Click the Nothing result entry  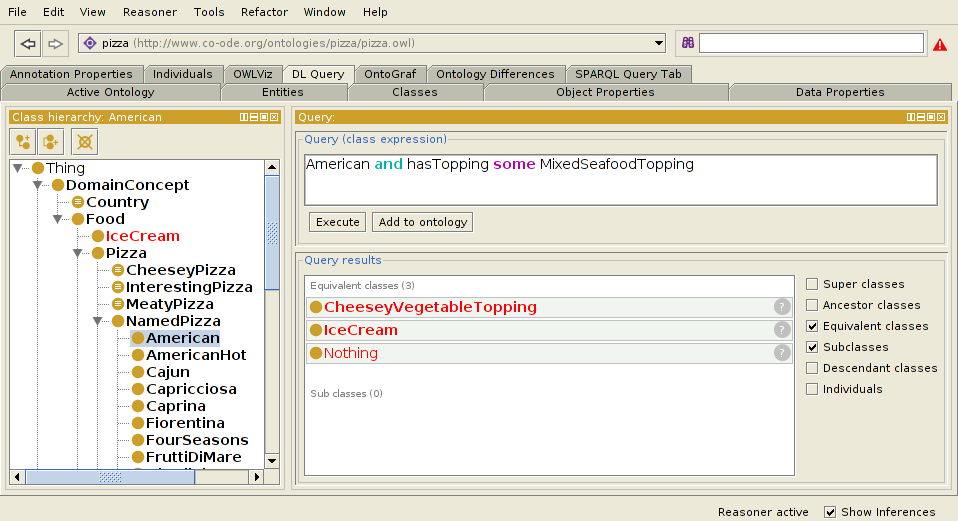point(351,353)
